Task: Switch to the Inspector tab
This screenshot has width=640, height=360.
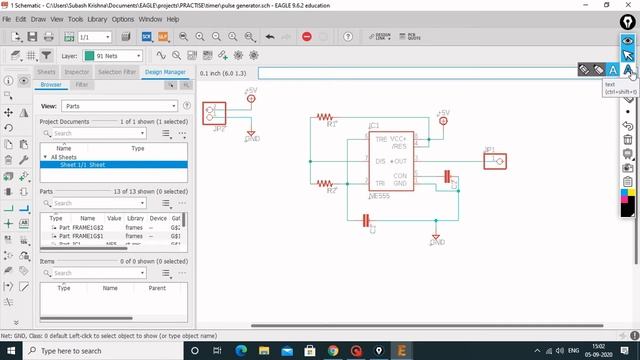Action: tap(76, 72)
